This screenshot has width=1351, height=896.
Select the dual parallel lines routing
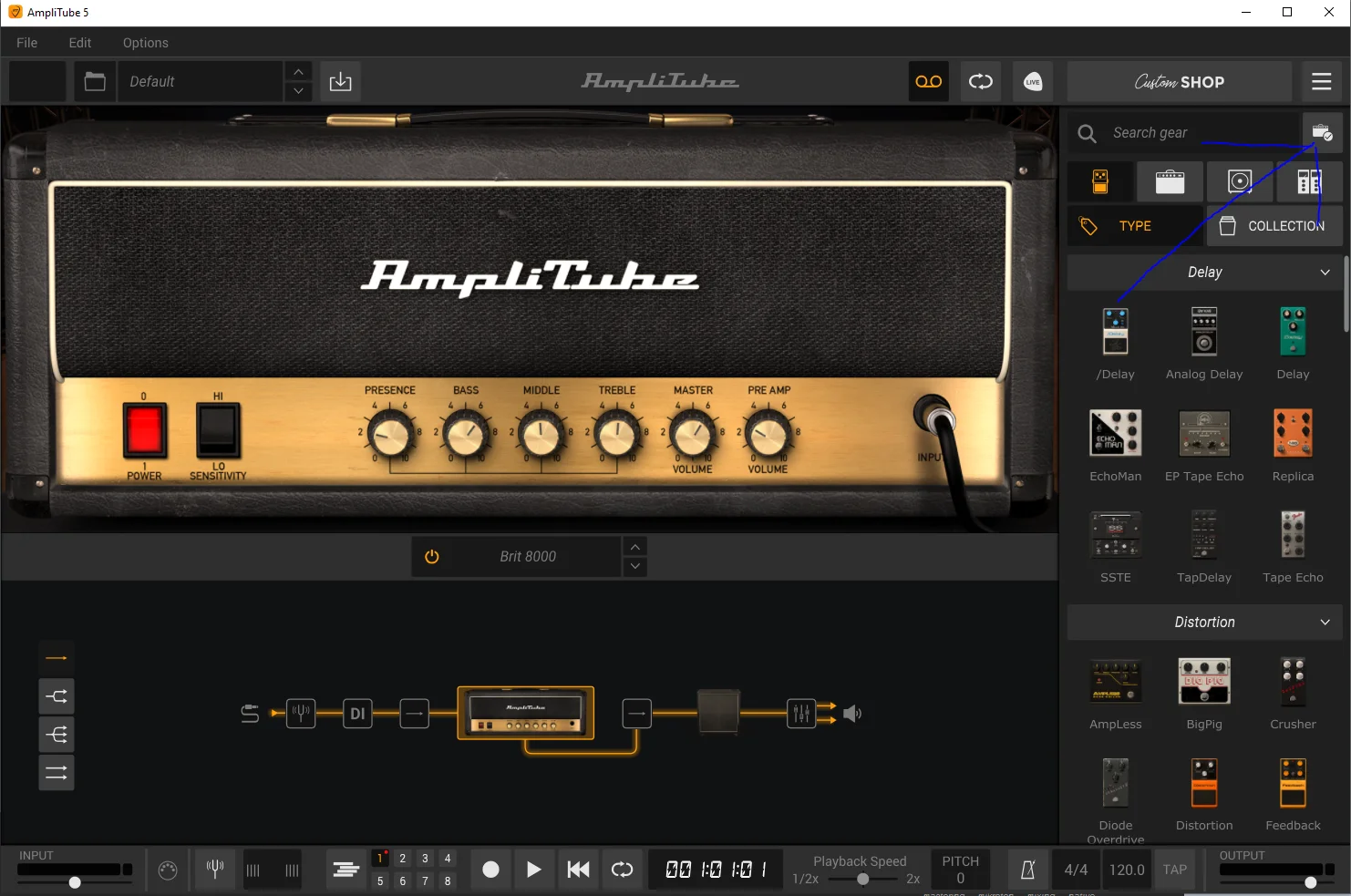57,773
